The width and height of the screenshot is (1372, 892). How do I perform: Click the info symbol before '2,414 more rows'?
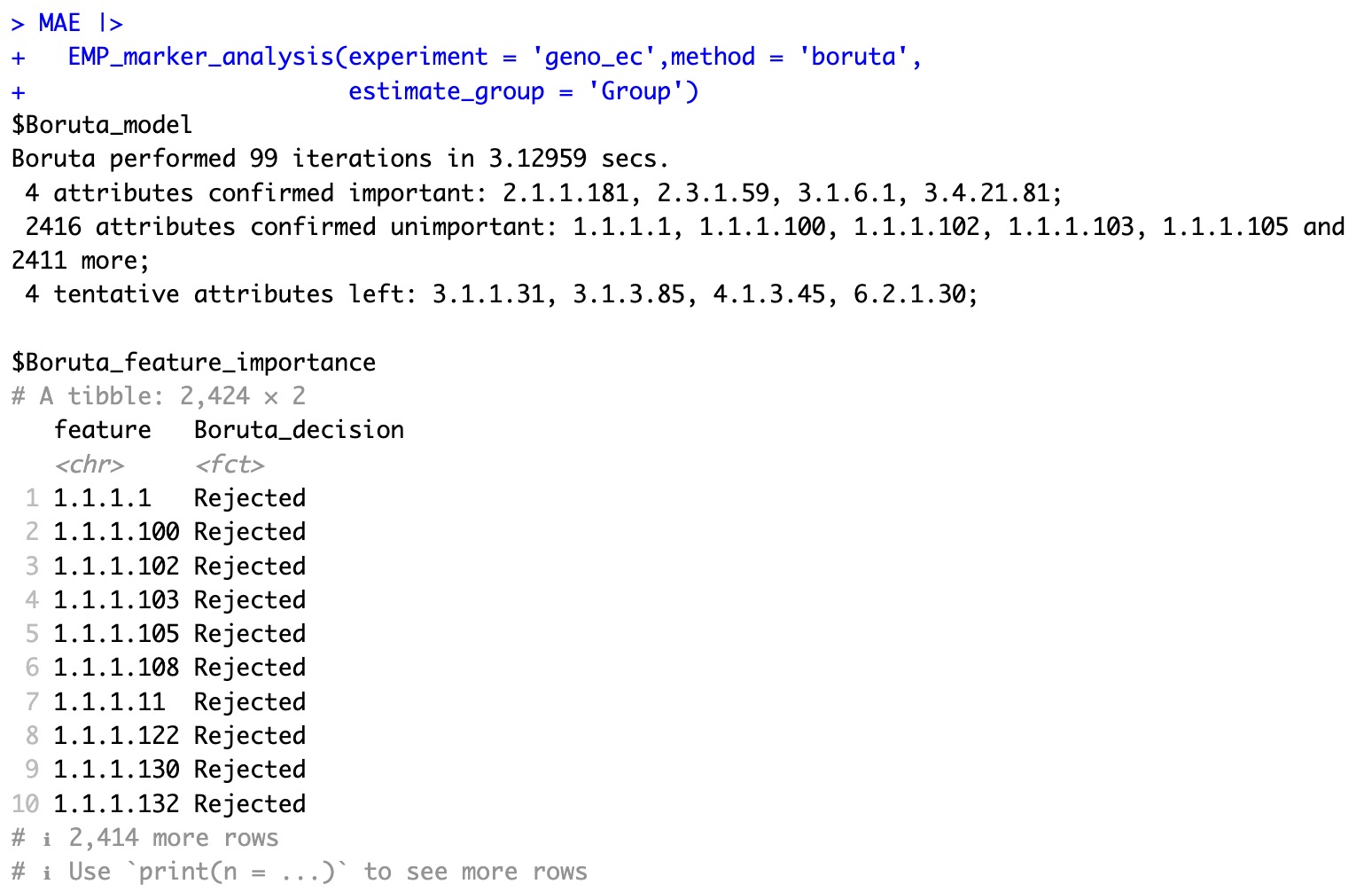pyautogui.click(x=47, y=839)
